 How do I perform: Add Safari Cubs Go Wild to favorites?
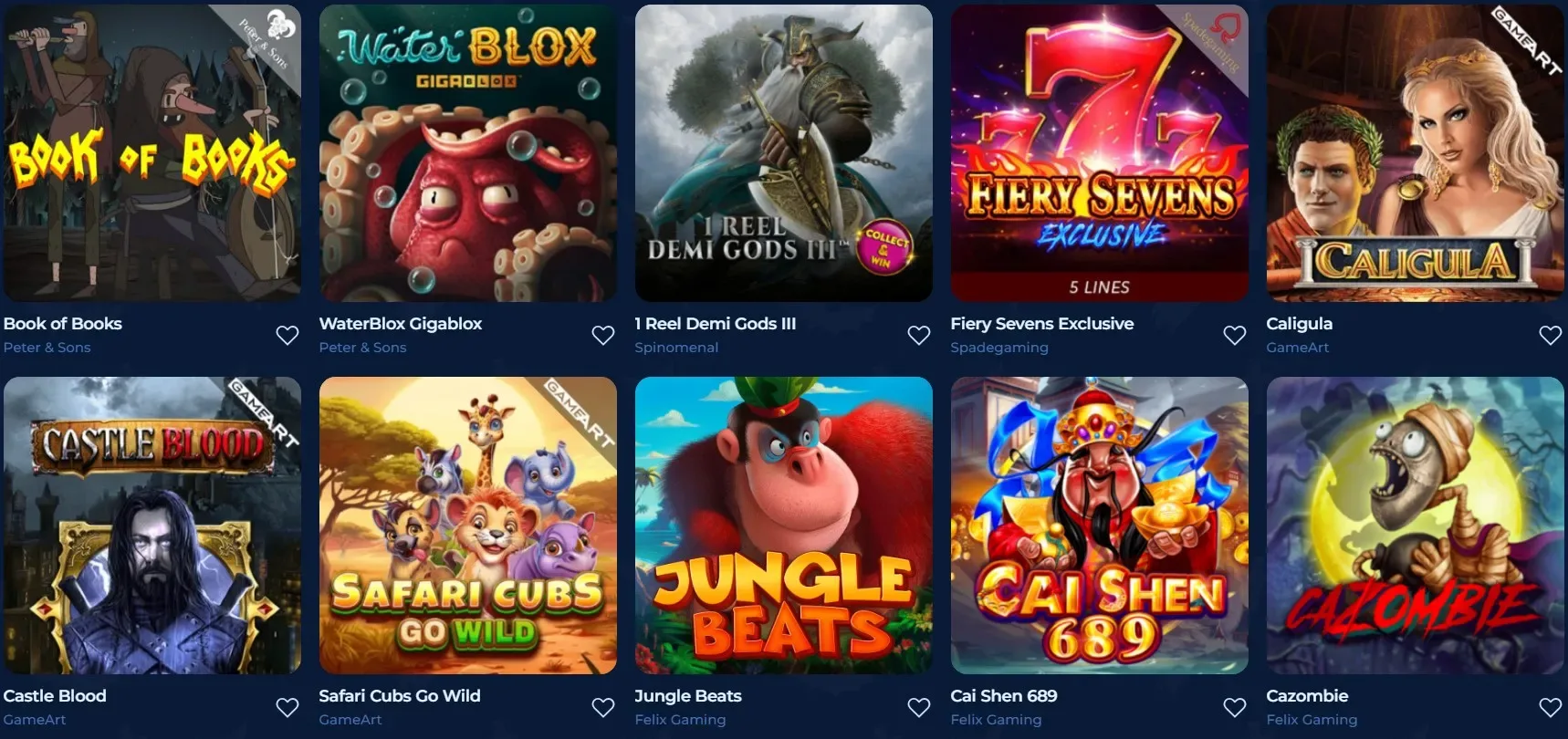click(x=603, y=707)
